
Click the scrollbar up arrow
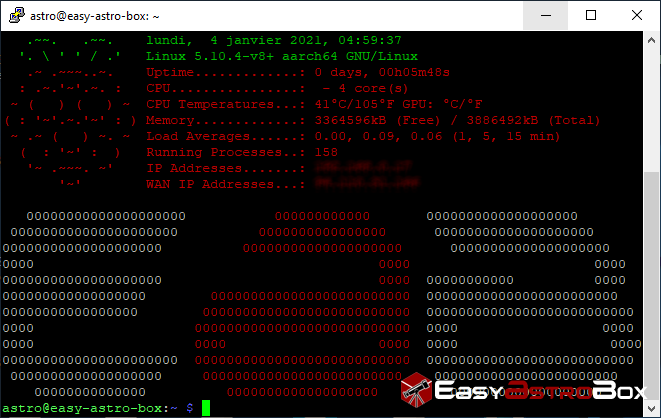pyautogui.click(x=651, y=40)
